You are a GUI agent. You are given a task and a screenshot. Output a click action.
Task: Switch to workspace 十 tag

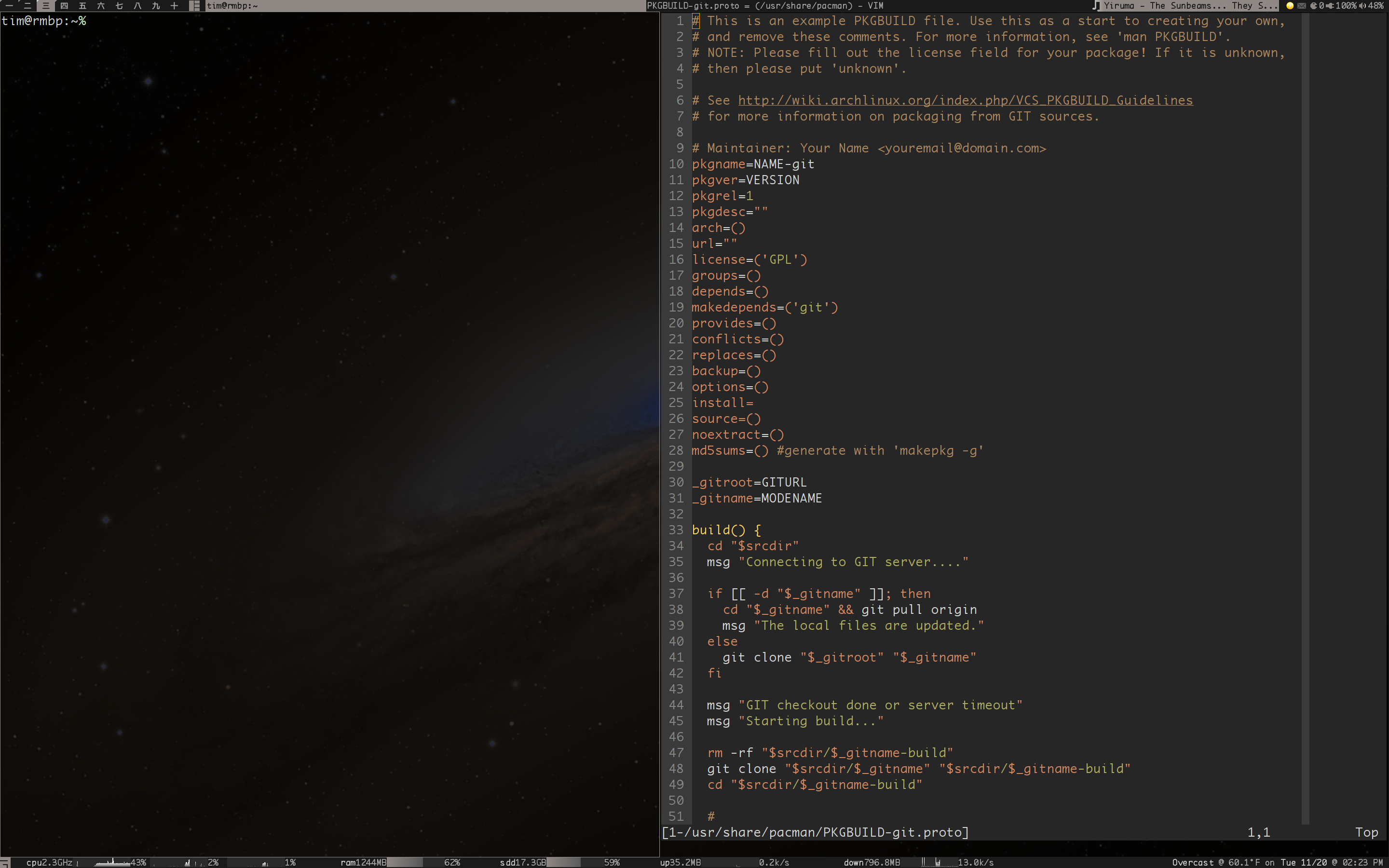click(x=175, y=6)
